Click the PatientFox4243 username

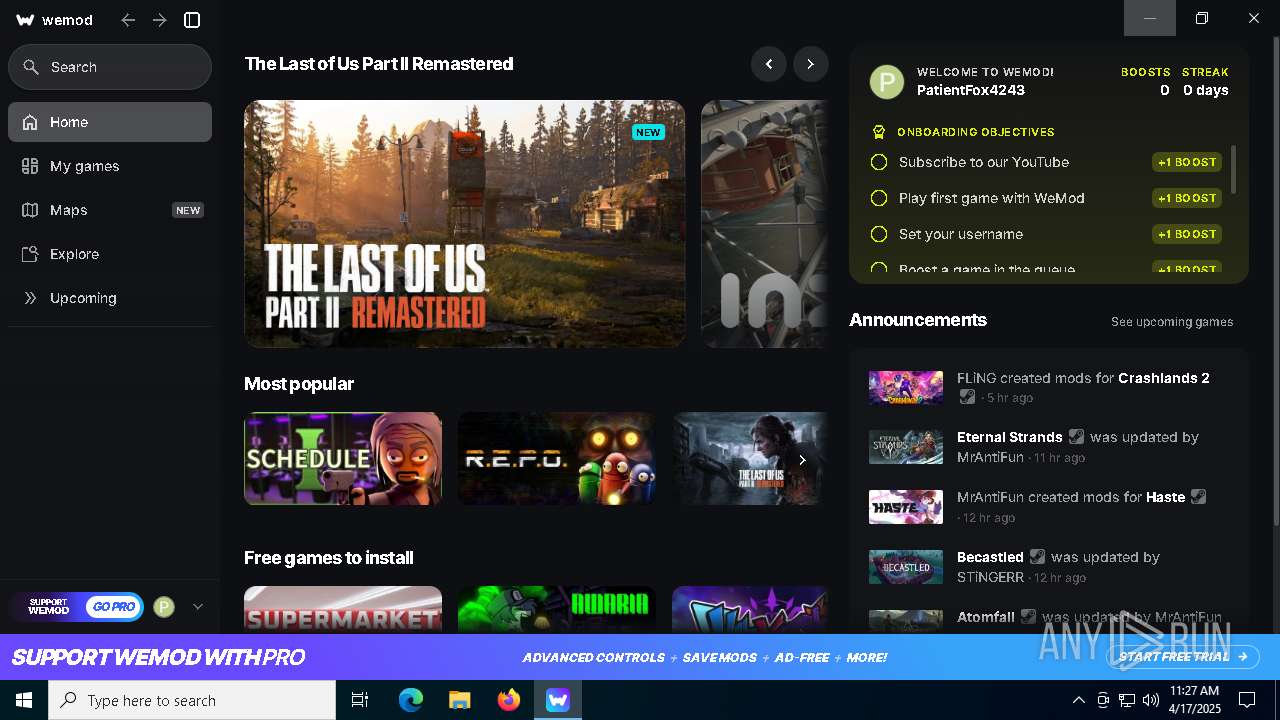click(971, 90)
